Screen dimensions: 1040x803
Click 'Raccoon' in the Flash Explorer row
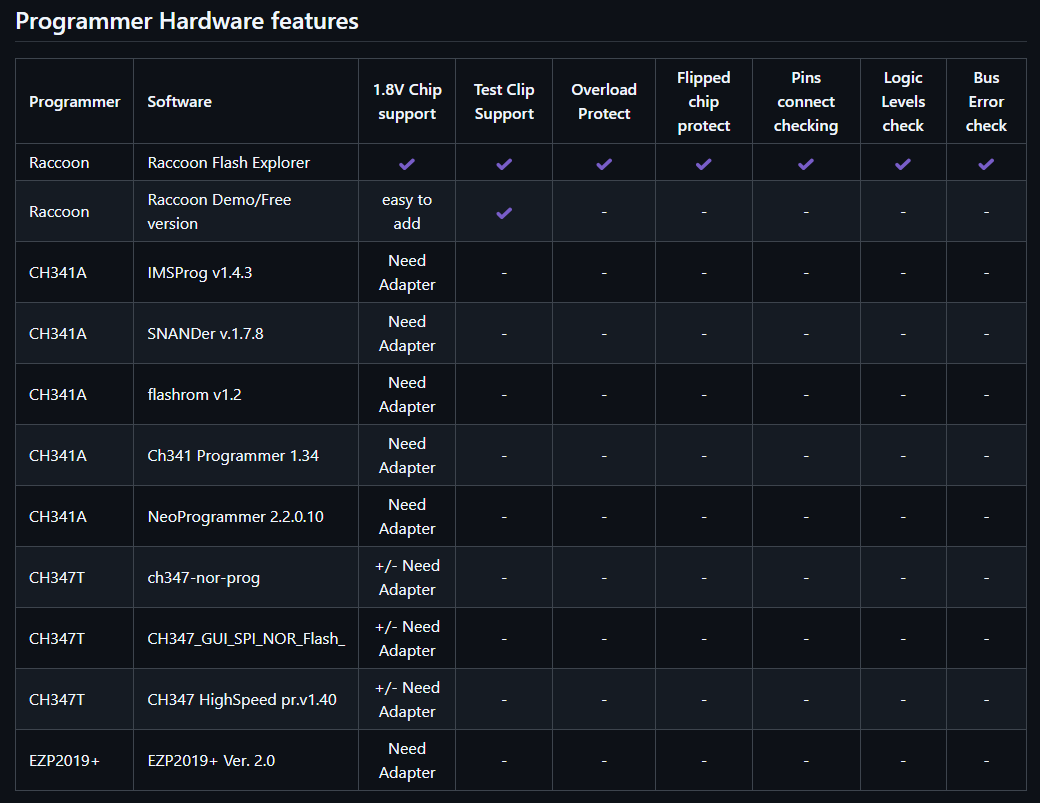[59, 163]
